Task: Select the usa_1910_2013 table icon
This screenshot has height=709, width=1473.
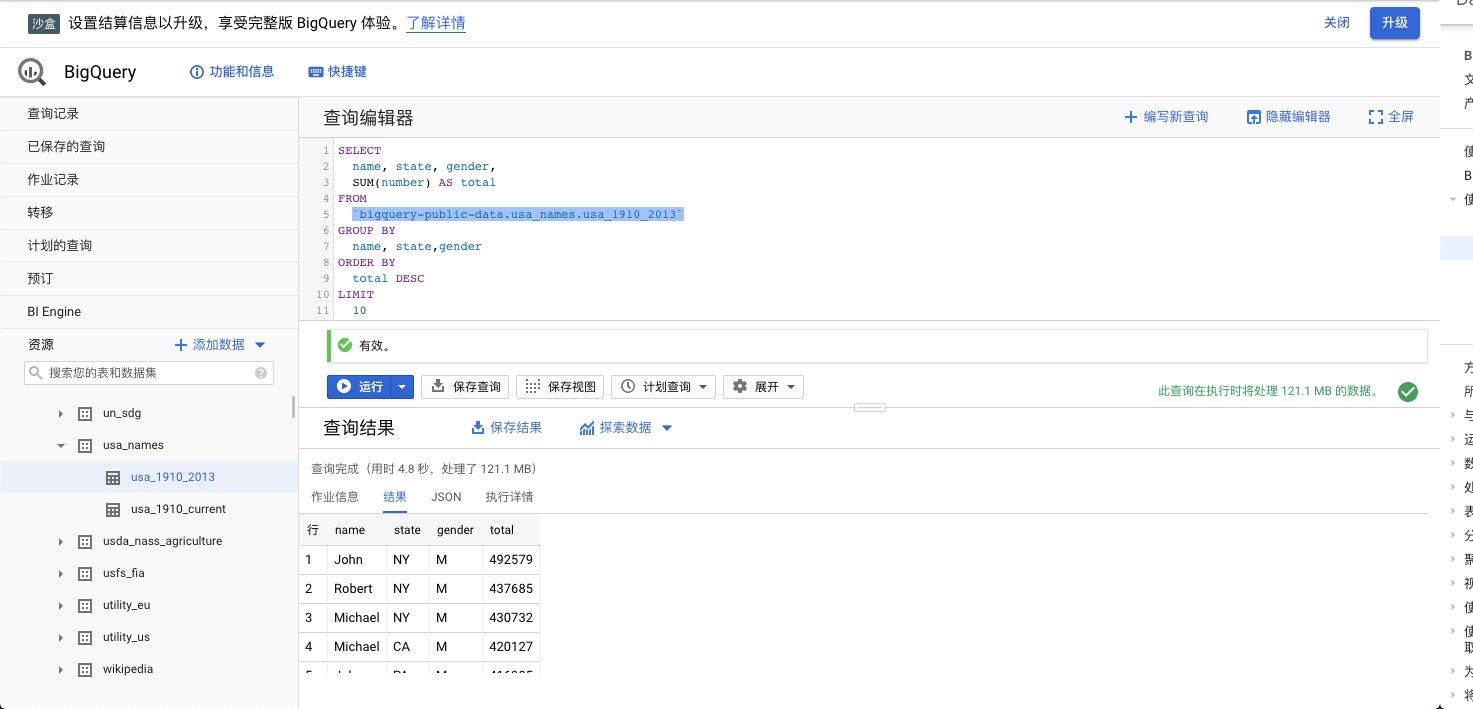Action: 113,478
